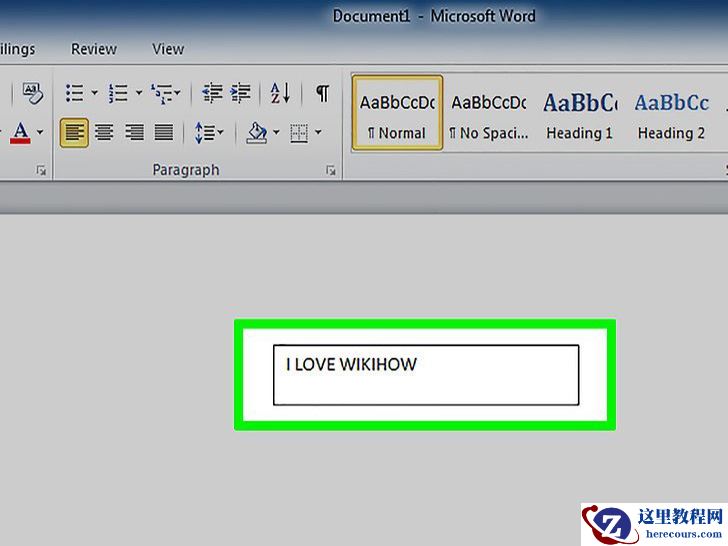This screenshot has height=546, width=728.
Task: Click the Document1 - Microsoft Word title
Action: pyautogui.click(x=434, y=16)
